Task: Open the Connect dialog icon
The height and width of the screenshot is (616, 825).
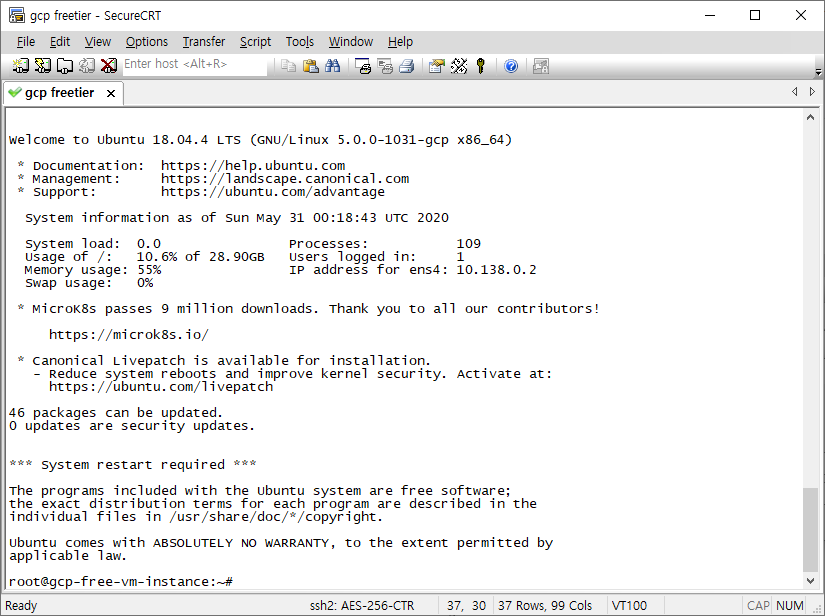Action: click(x=21, y=66)
